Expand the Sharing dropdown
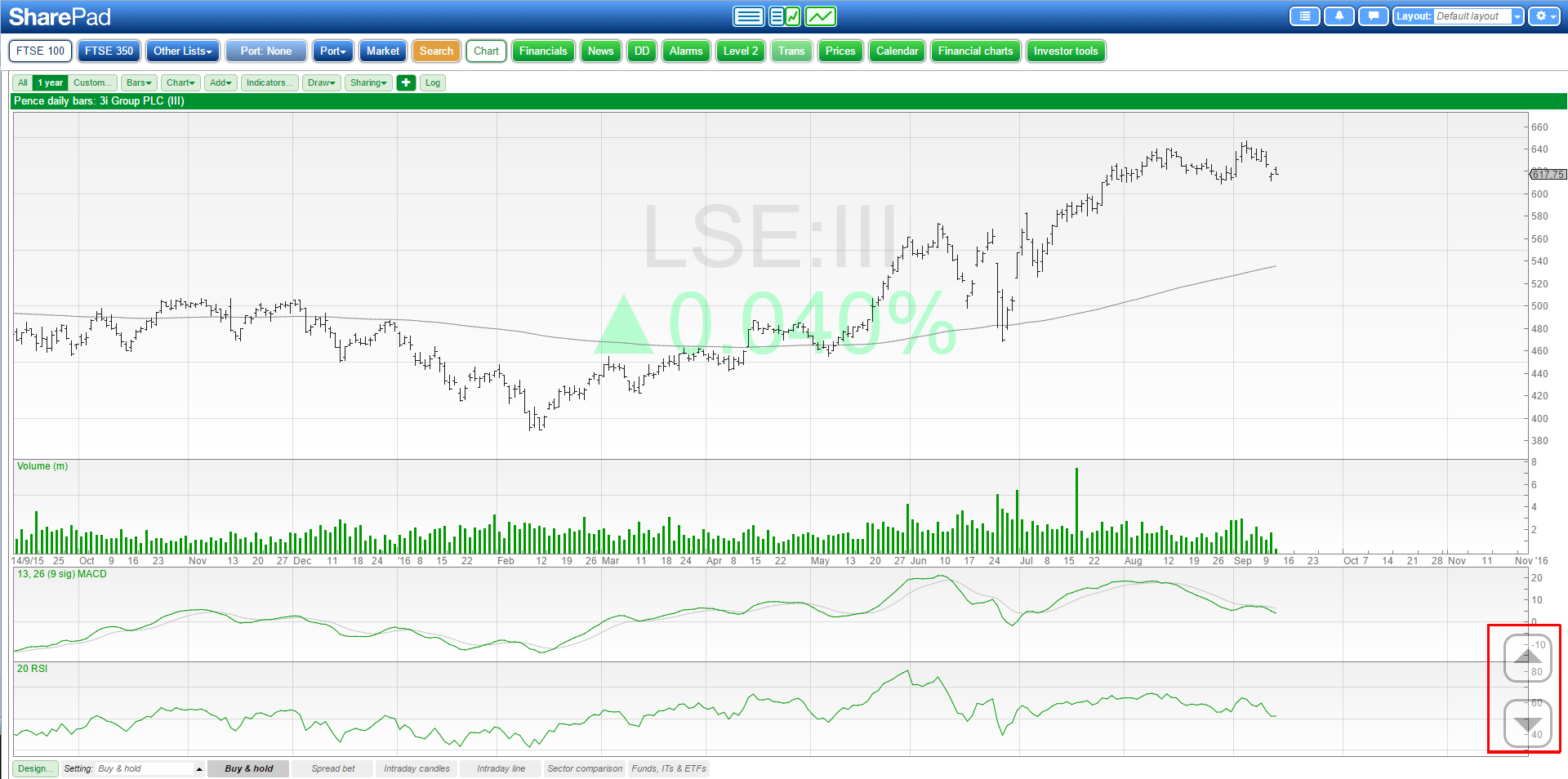 (368, 82)
